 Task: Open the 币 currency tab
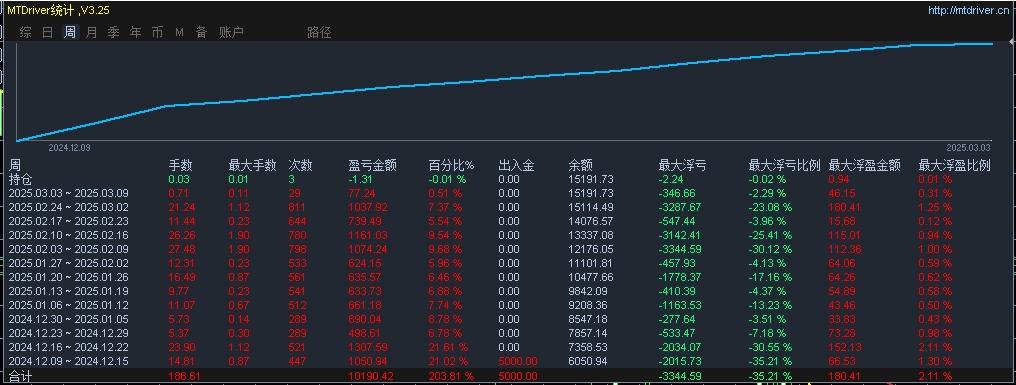point(157,32)
